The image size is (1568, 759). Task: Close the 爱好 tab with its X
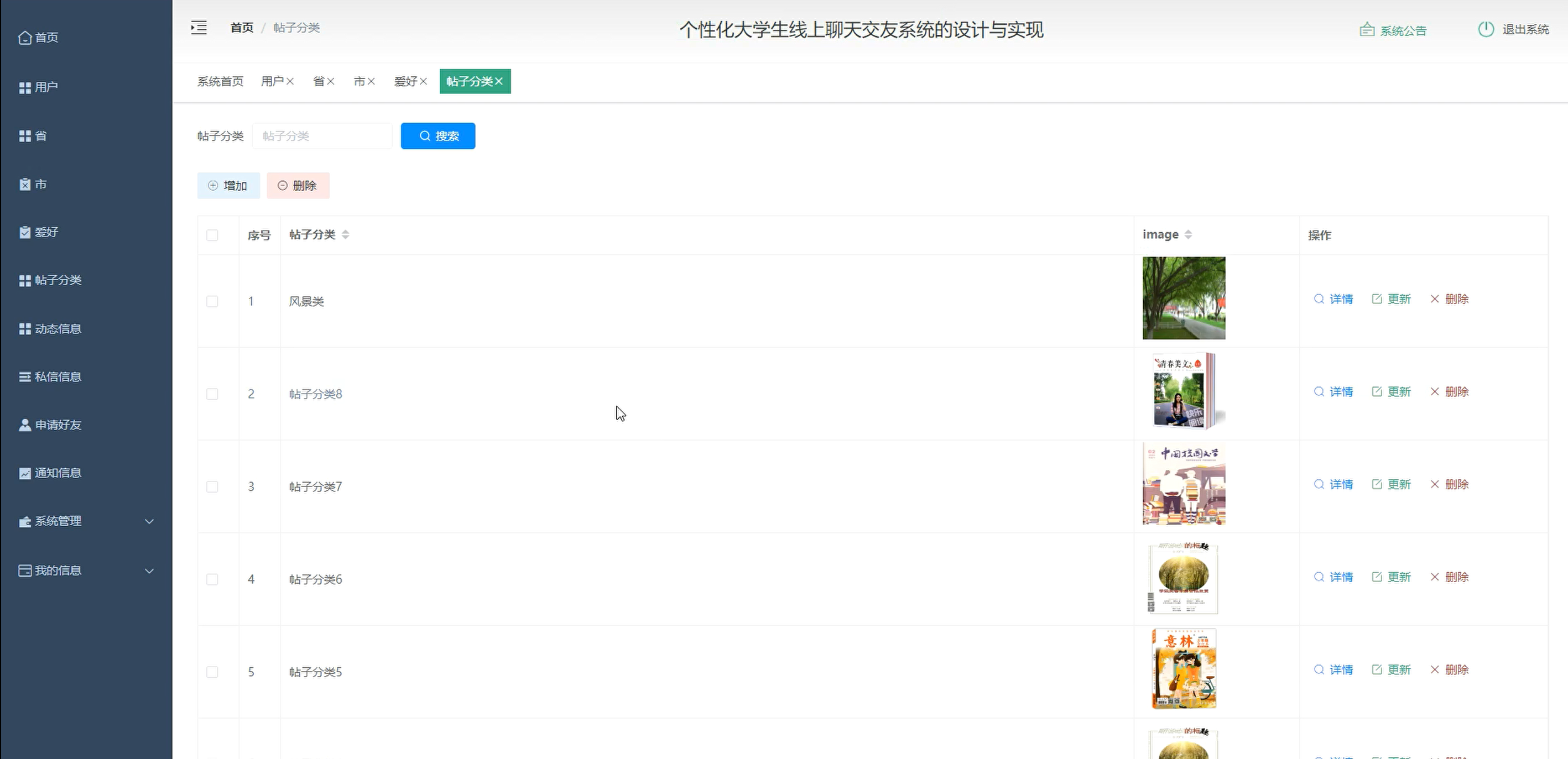(424, 81)
